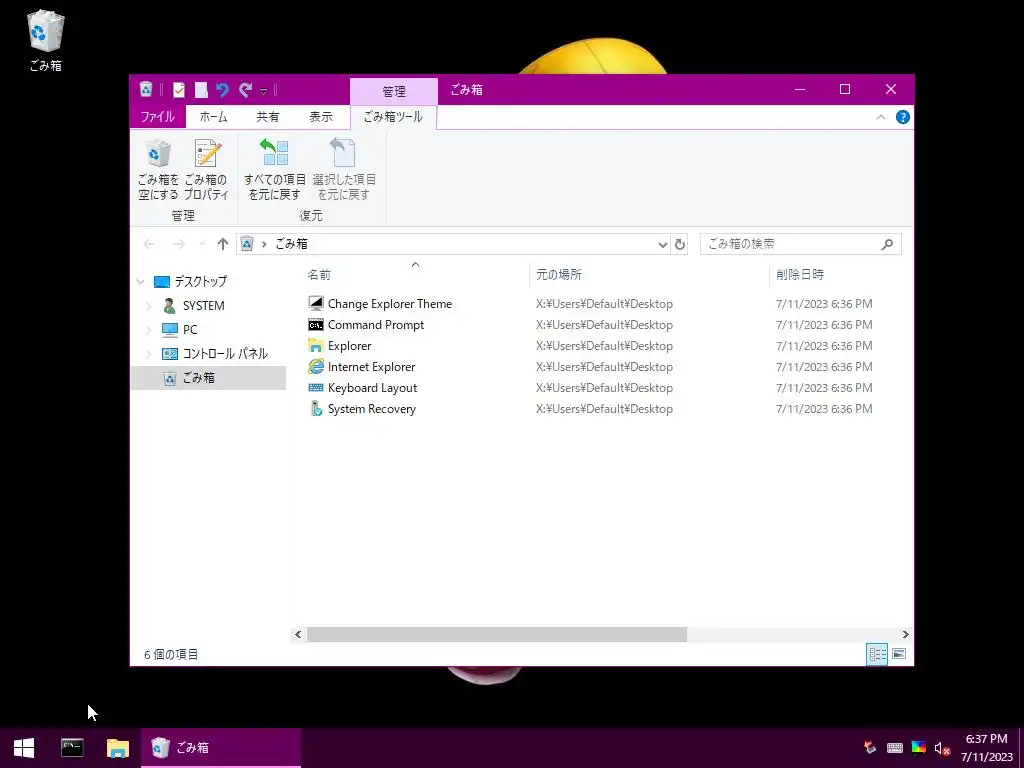Click the Redo arrow in title bar

(246, 89)
